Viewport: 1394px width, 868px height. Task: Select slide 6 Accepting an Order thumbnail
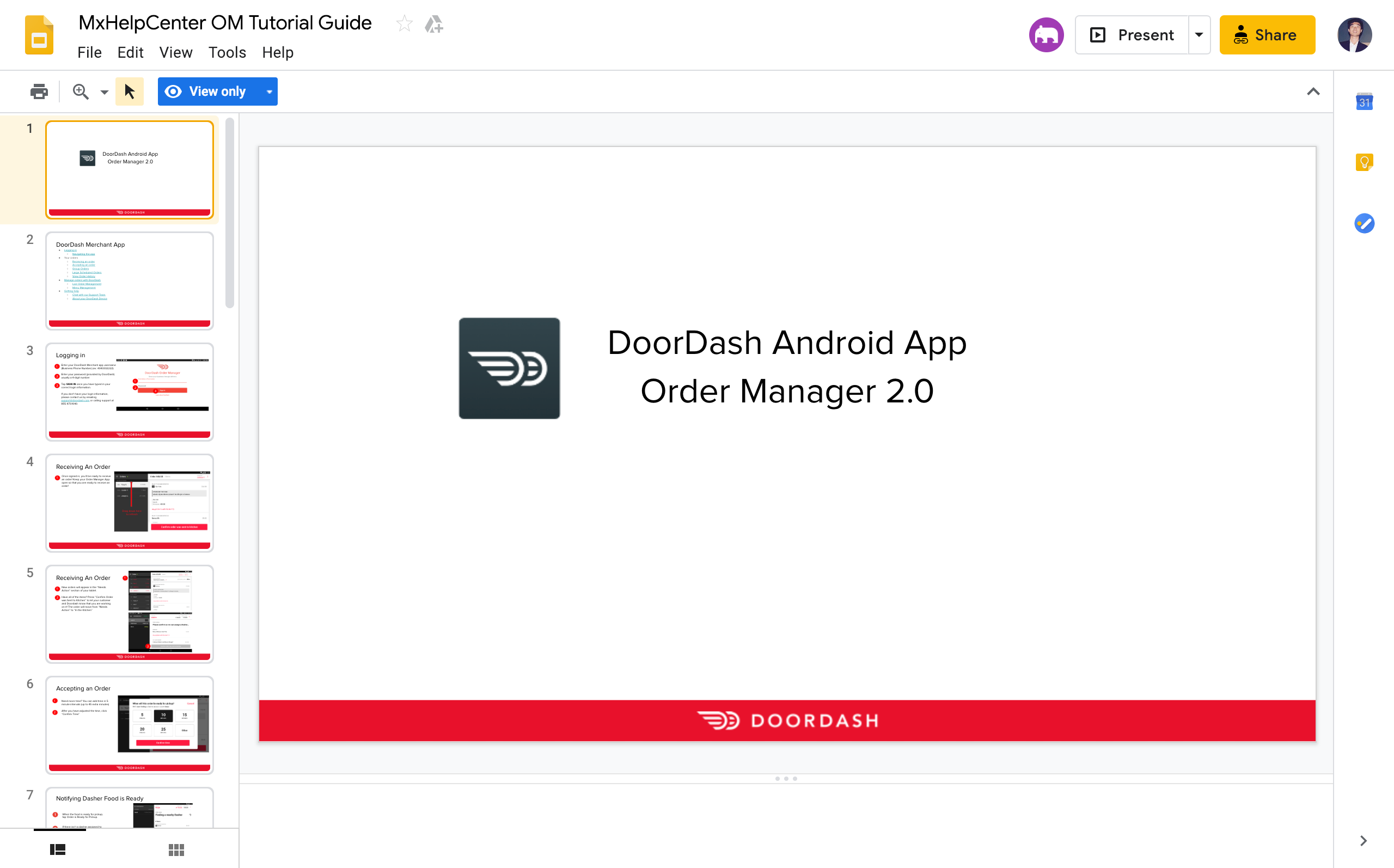pyautogui.click(x=130, y=725)
